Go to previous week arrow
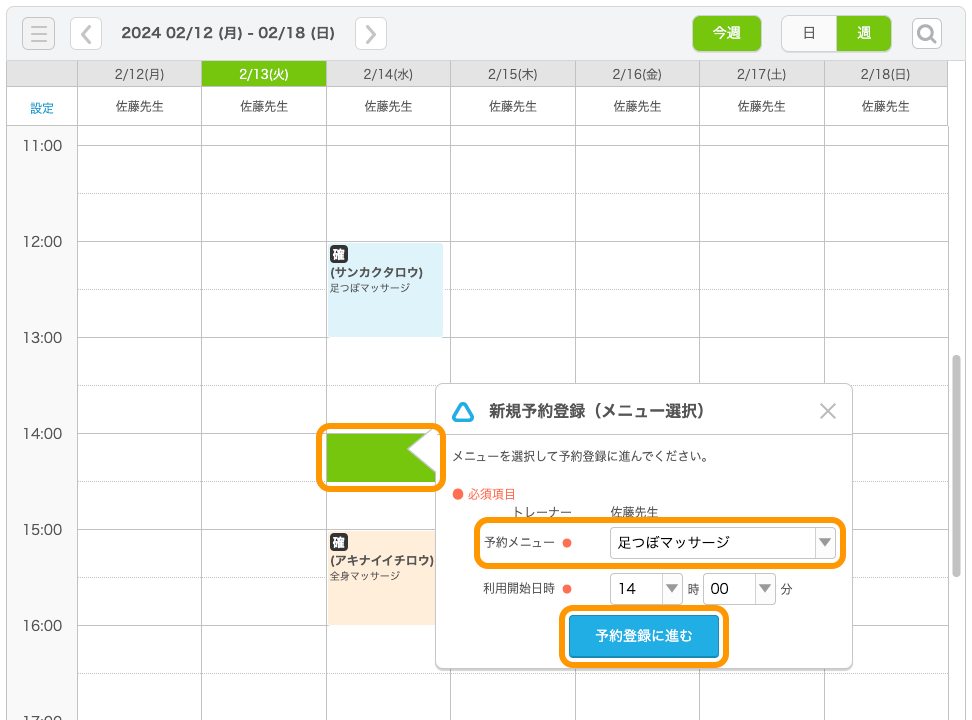The height and width of the screenshot is (720, 972). [86, 34]
